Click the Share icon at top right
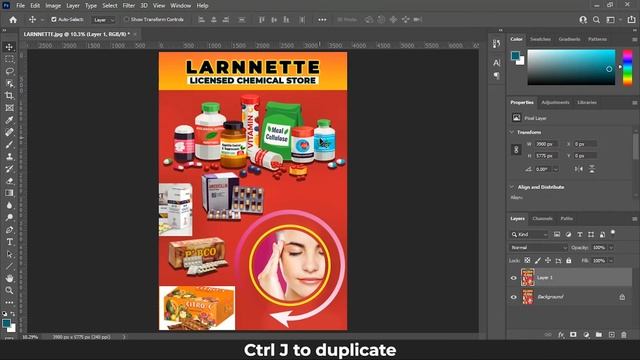This screenshot has height=360, width=640. [x=631, y=20]
